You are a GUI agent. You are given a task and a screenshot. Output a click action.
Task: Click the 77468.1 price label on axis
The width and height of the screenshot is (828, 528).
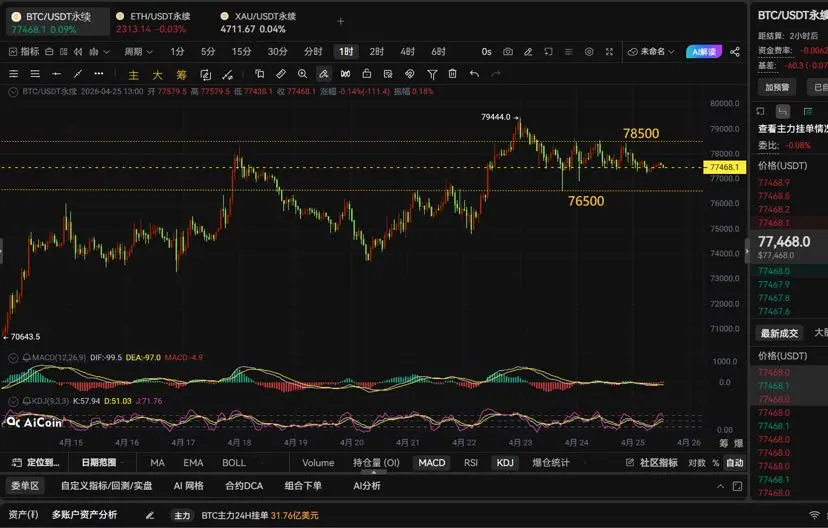click(724, 167)
